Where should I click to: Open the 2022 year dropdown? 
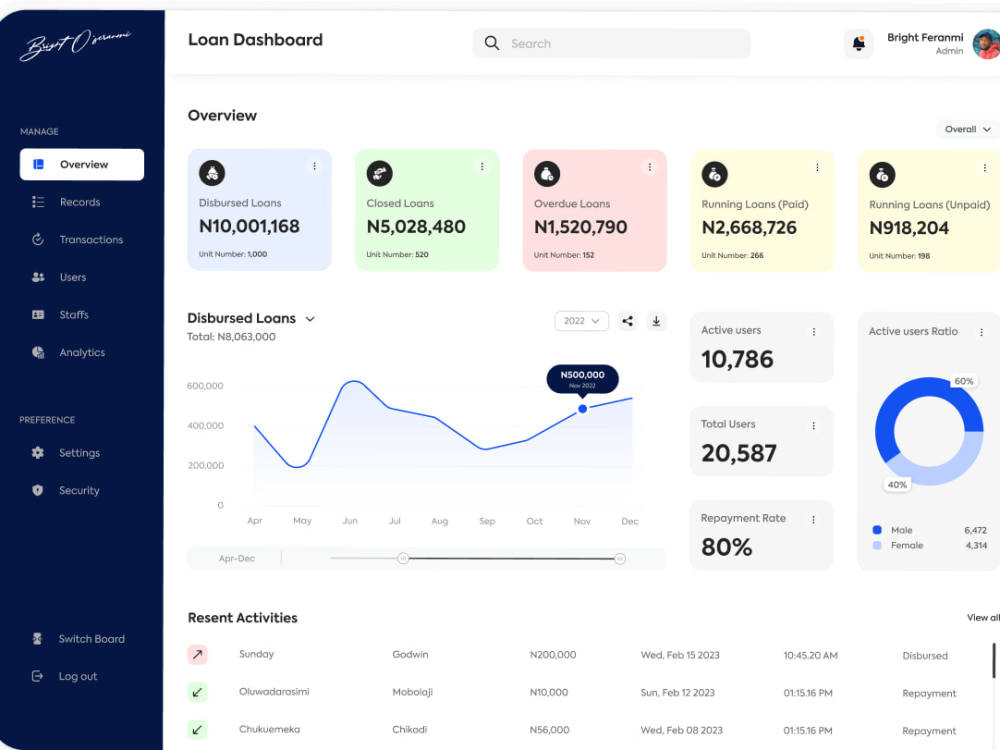[x=582, y=321]
